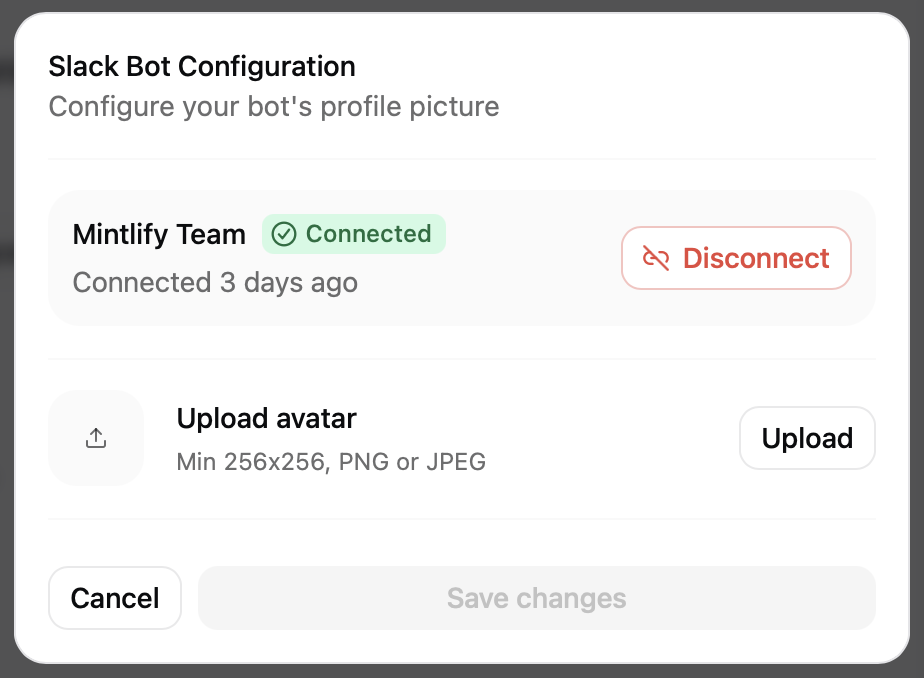Disconnect the Mintlify Team workspace
The width and height of the screenshot is (924, 678).
tap(736, 258)
